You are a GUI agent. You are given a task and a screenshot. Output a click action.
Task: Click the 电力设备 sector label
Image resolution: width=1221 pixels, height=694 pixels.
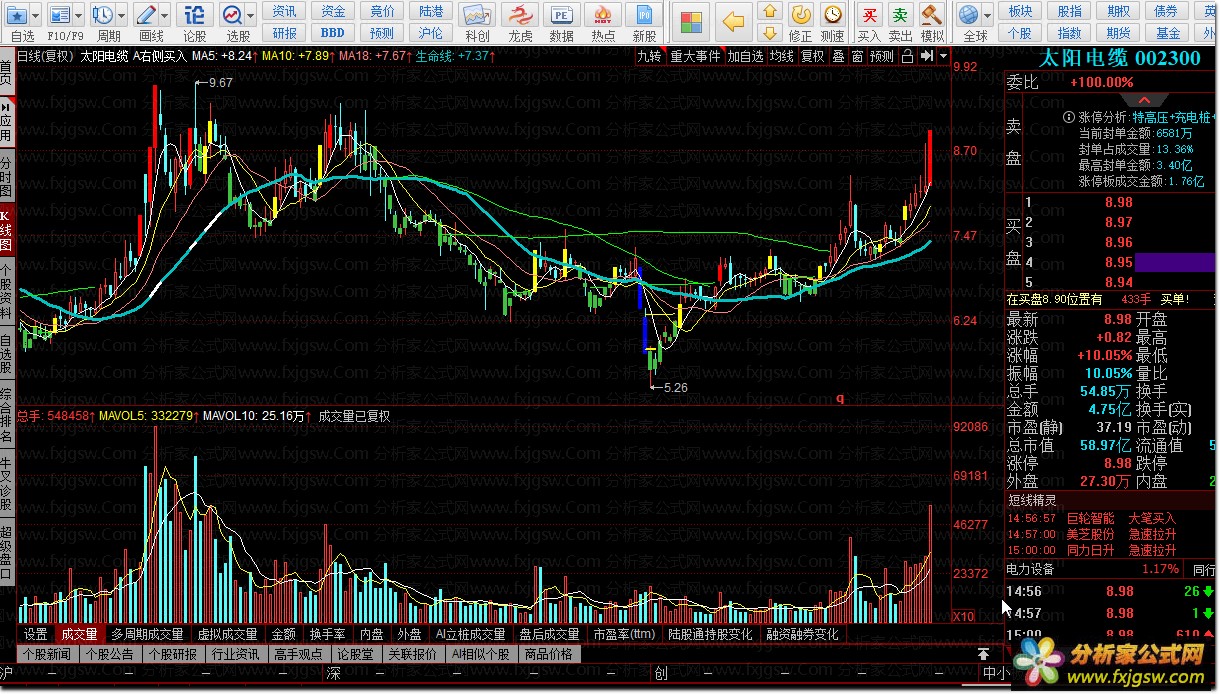coord(1030,569)
